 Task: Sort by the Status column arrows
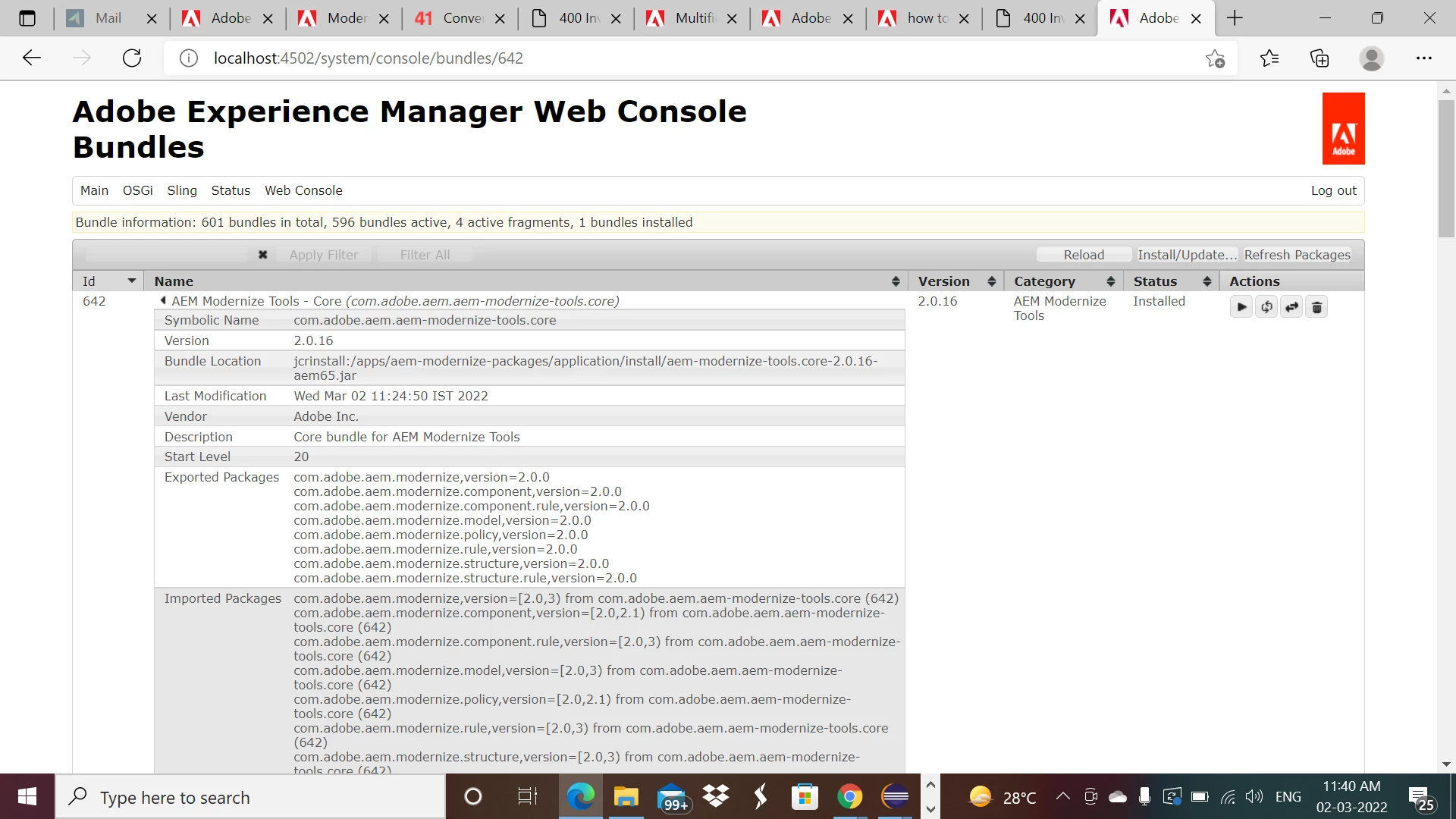pyautogui.click(x=1207, y=281)
